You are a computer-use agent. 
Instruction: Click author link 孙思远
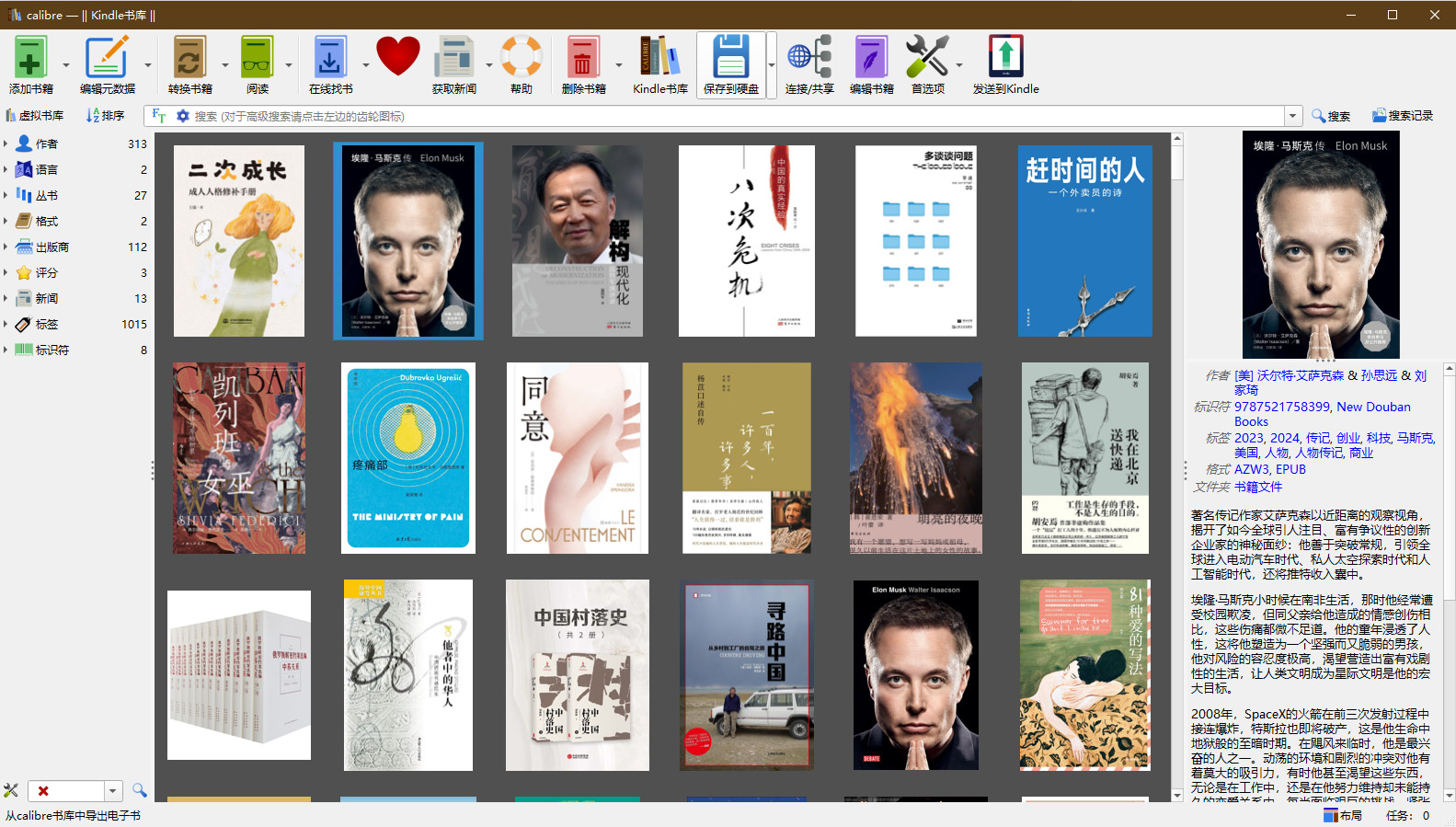1379,375
